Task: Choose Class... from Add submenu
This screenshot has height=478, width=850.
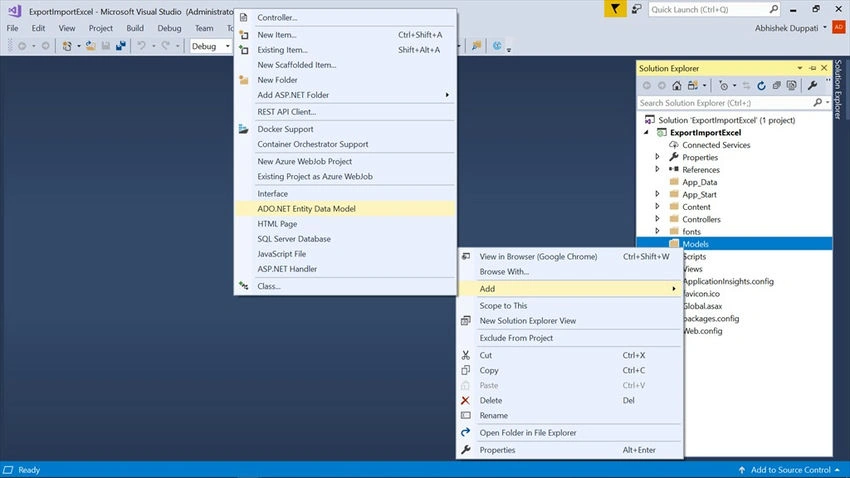Action: (345, 286)
